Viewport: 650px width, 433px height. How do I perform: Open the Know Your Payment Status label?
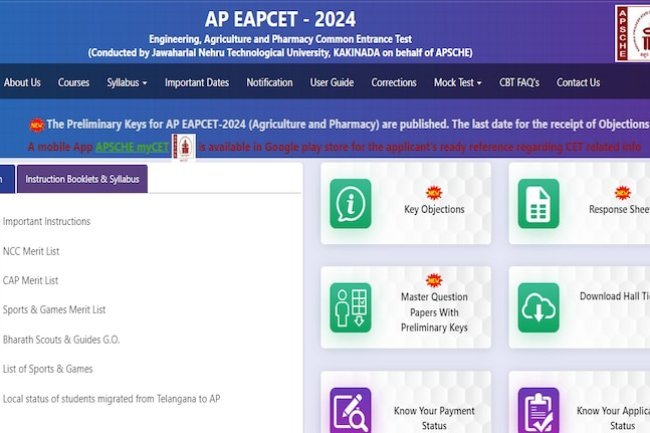pyautogui.click(x=434, y=418)
